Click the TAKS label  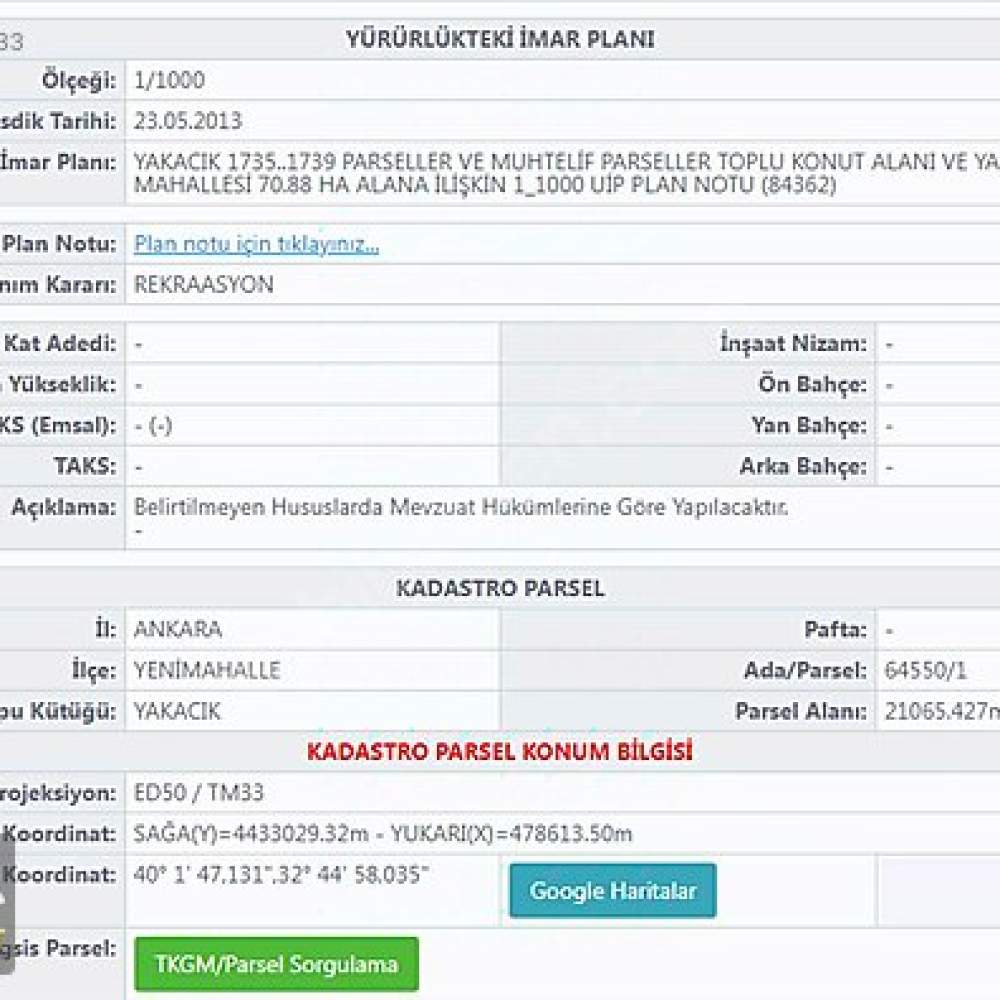pos(85,466)
